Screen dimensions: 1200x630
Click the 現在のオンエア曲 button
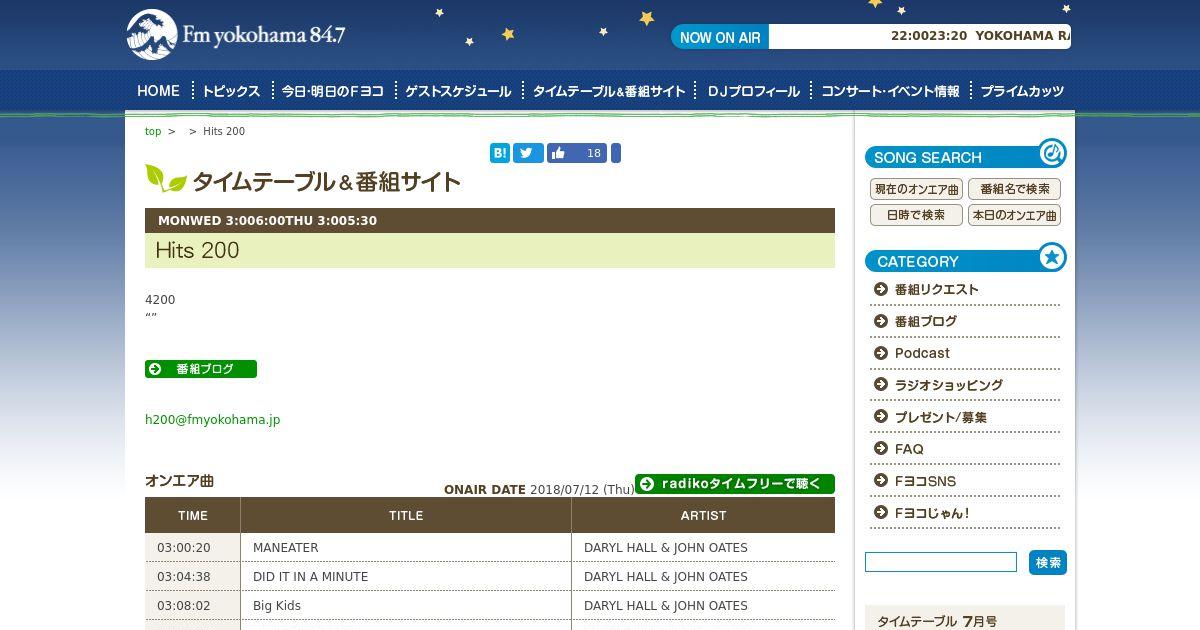point(916,189)
